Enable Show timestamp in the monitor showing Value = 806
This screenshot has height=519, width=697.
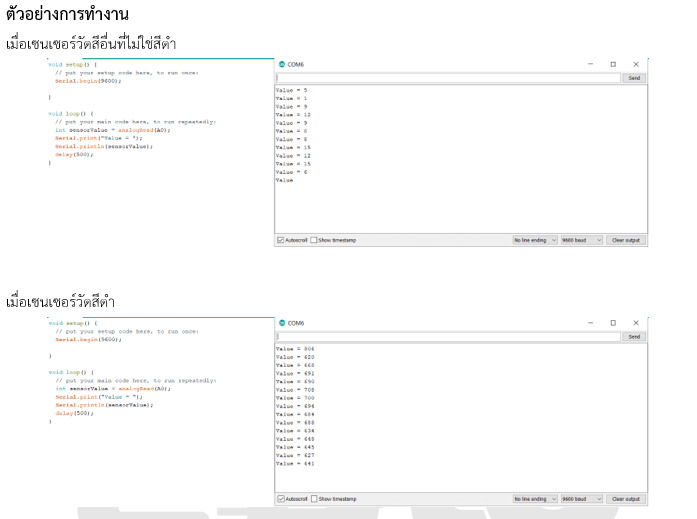pyautogui.click(x=314, y=498)
